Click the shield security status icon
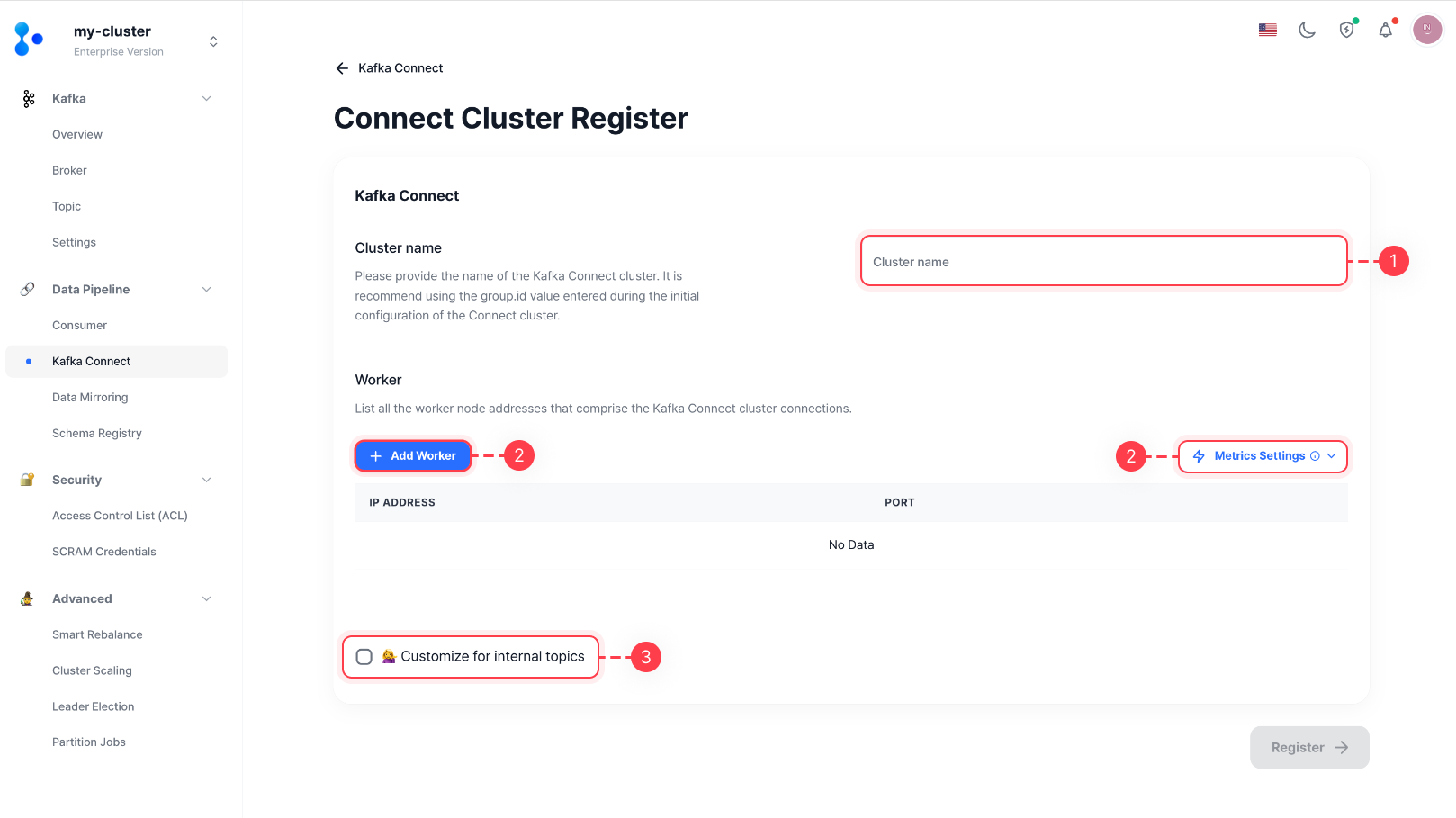Screen dimensions: 1456x818 [x=1346, y=30]
